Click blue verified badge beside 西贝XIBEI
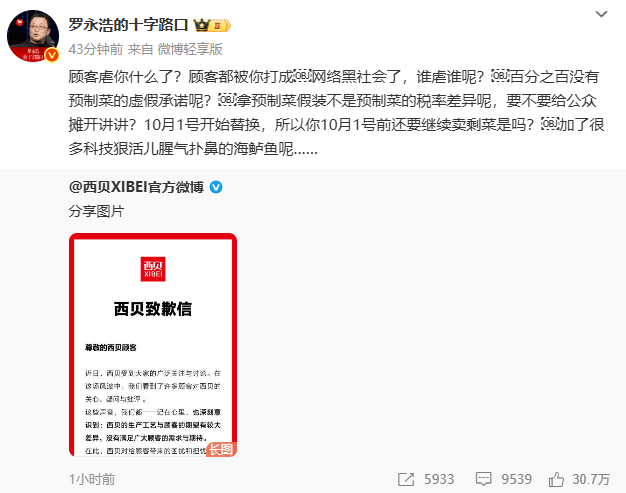626x493 pixels. point(216,187)
